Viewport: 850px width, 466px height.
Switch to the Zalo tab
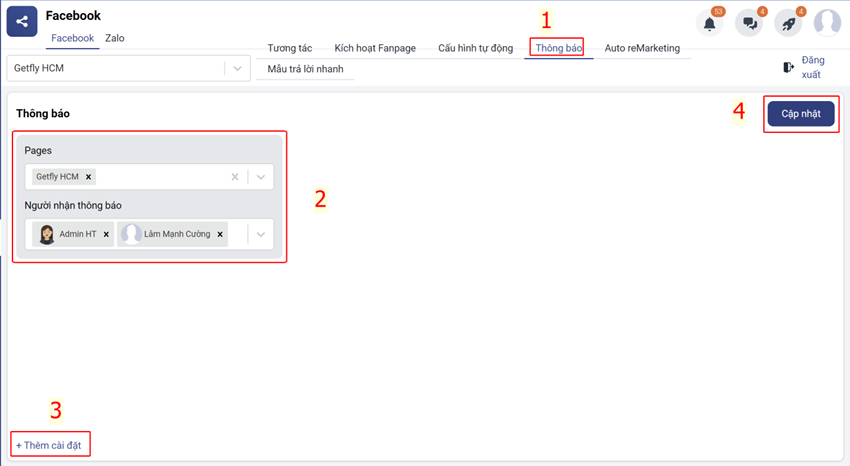click(x=115, y=38)
